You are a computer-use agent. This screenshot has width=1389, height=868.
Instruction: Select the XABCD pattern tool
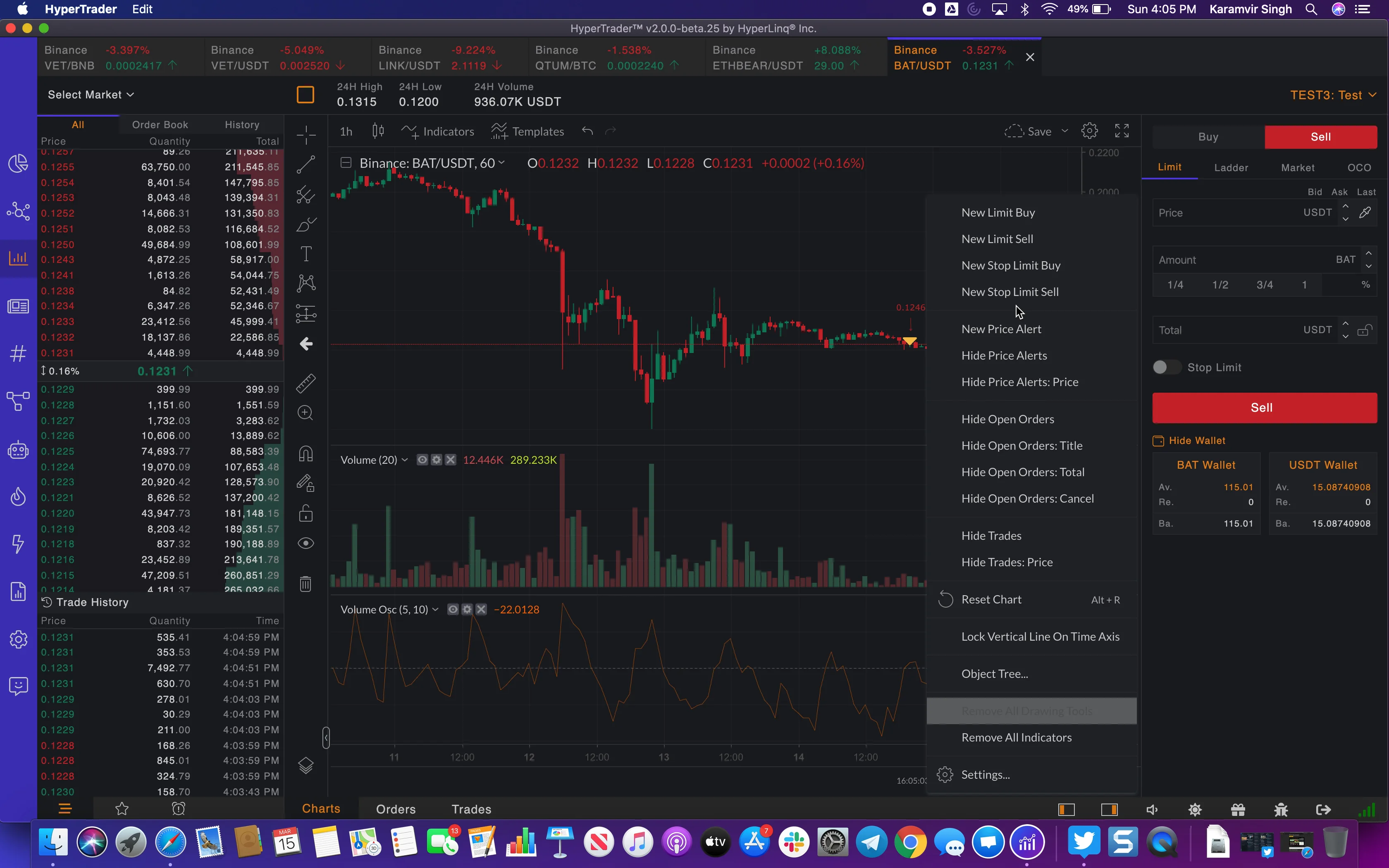(306, 282)
